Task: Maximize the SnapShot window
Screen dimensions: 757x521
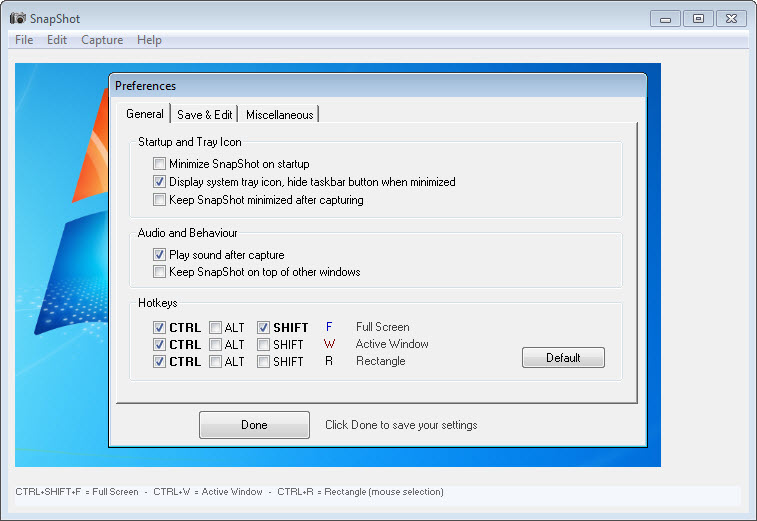Action: pyautogui.click(x=698, y=18)
